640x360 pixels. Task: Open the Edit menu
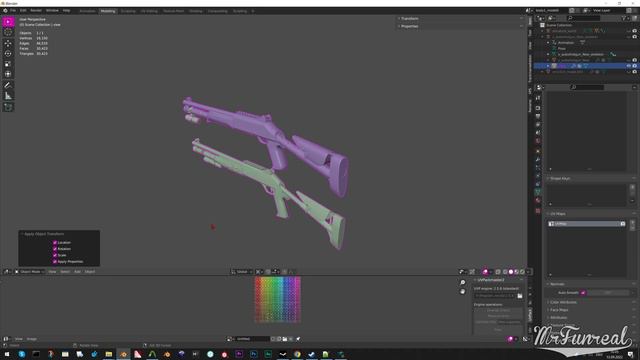(x=23, y=11)
